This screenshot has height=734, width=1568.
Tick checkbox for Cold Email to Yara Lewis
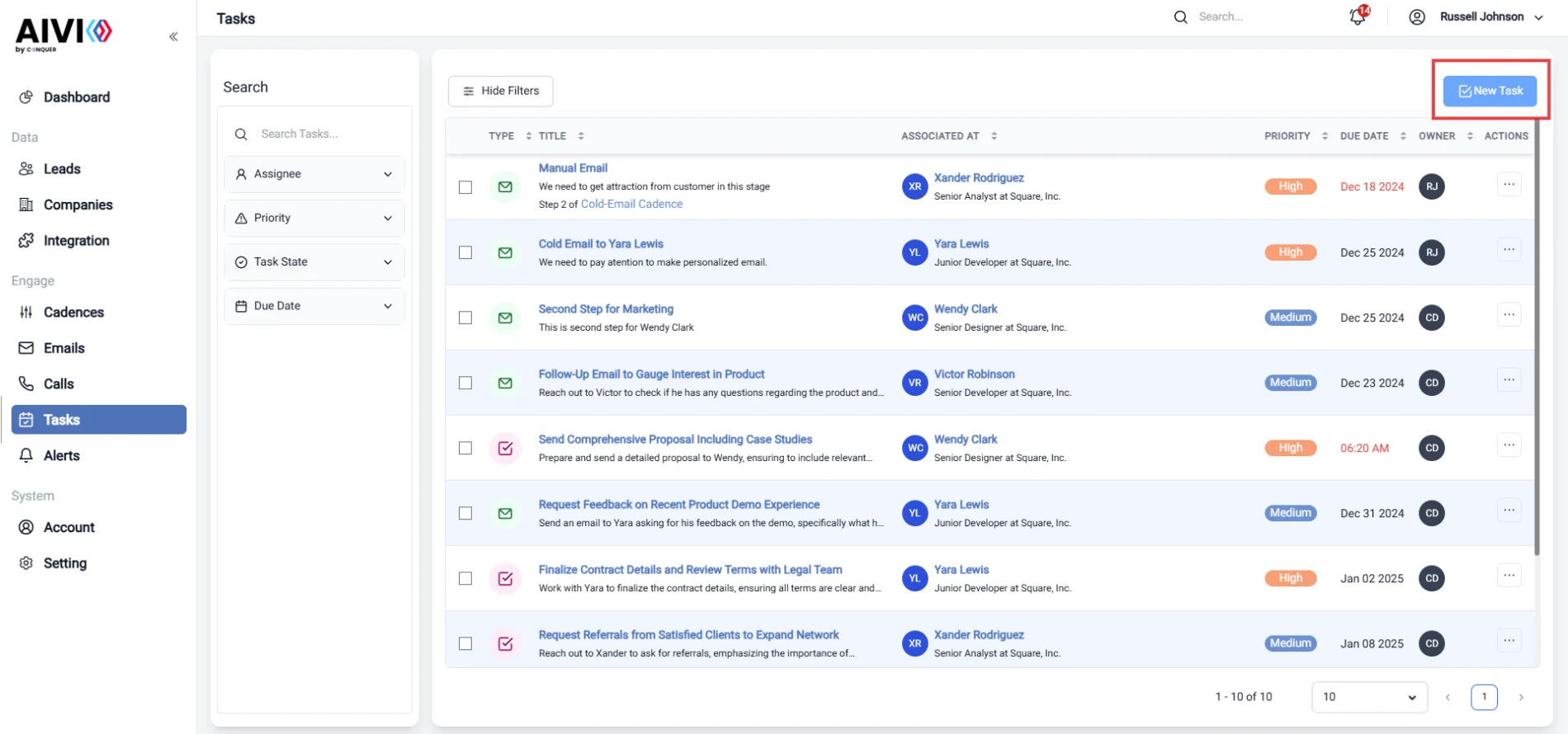465,252
